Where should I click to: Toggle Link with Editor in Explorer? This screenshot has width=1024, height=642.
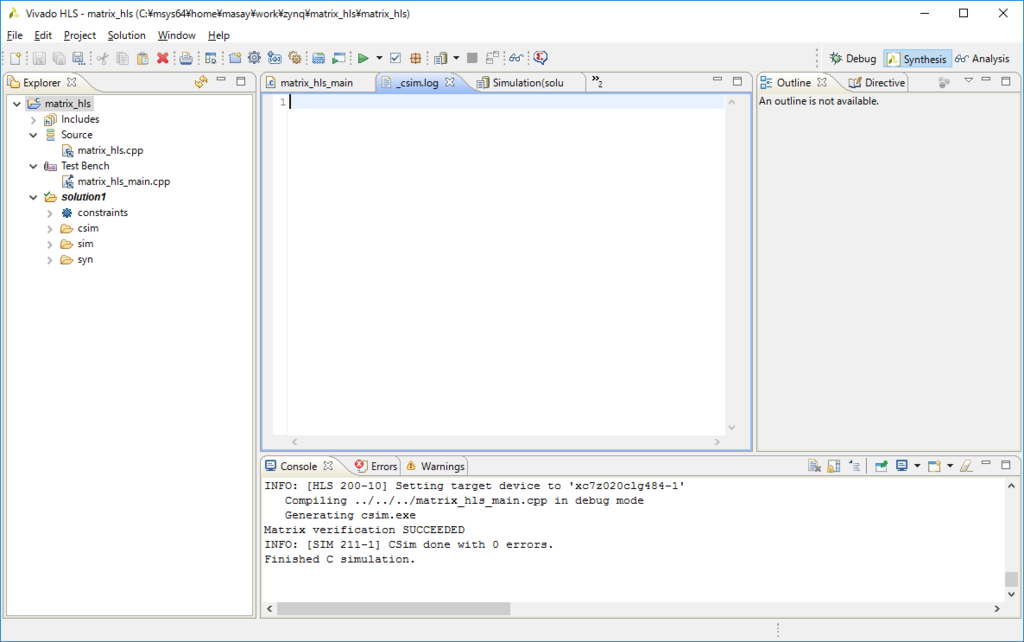point(201,82)
